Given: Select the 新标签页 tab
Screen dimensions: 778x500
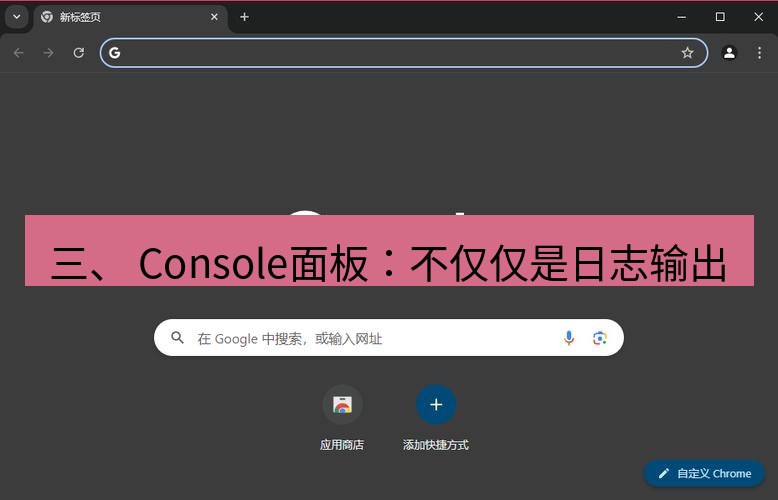Looking at the screenshot, I should (130, 17).
